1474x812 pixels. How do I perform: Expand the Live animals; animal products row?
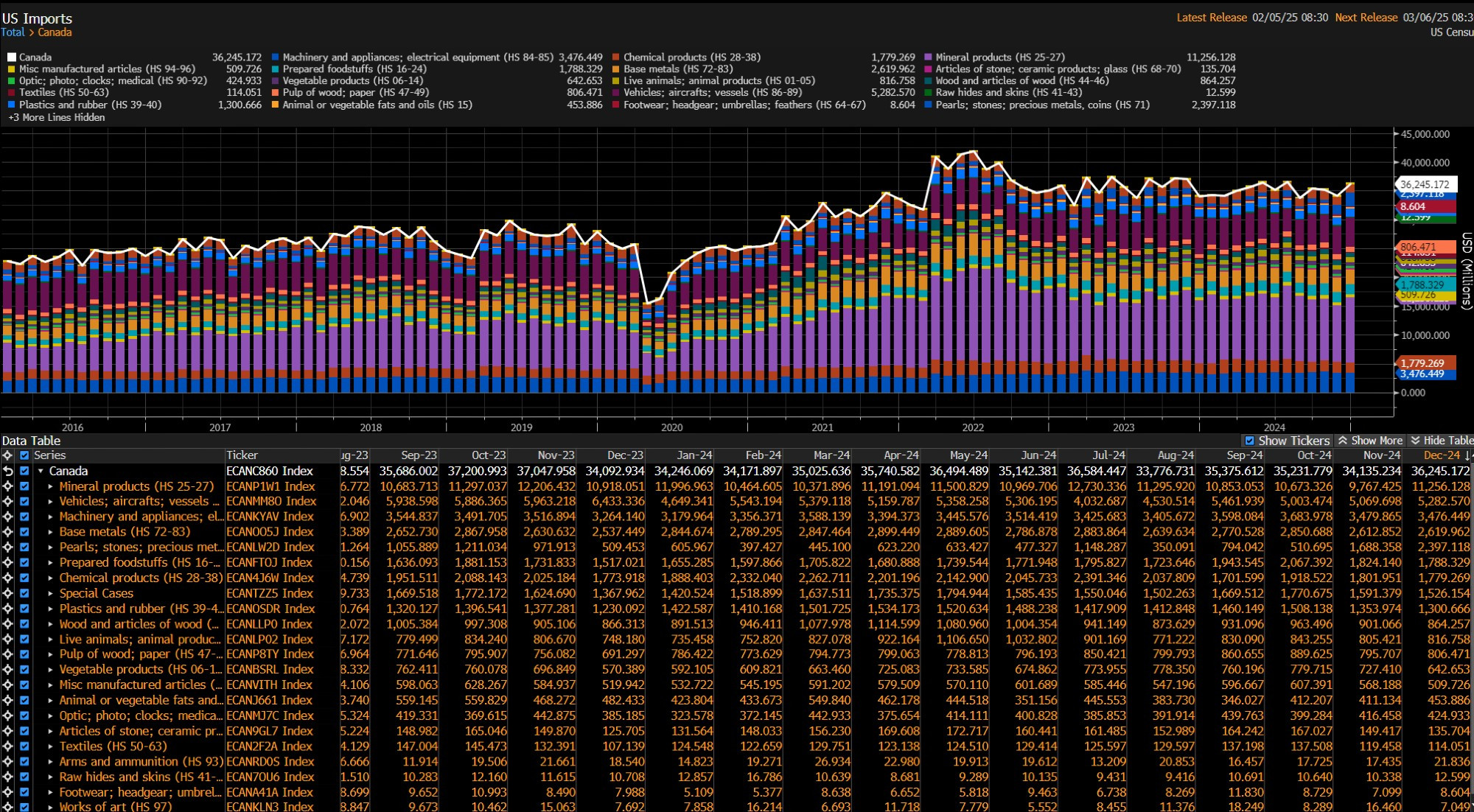tap(50, 639)
